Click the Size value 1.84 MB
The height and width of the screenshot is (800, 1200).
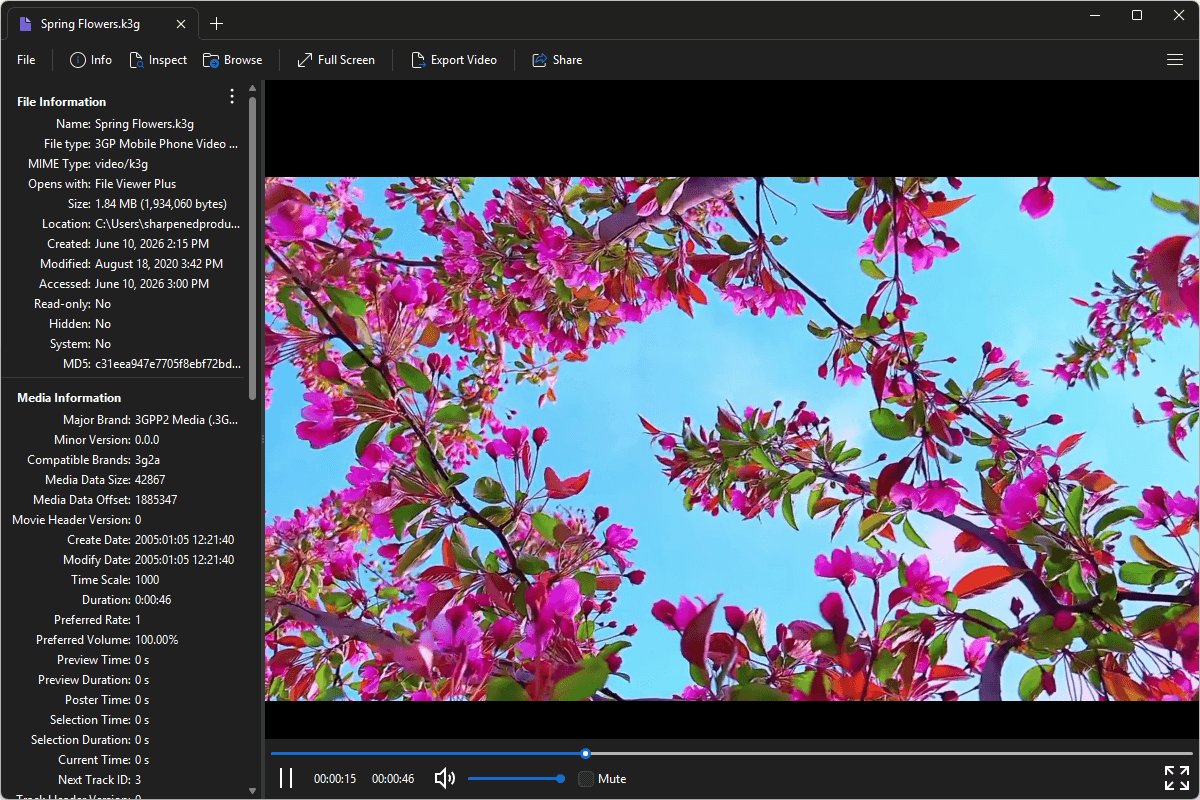[161, 204]
